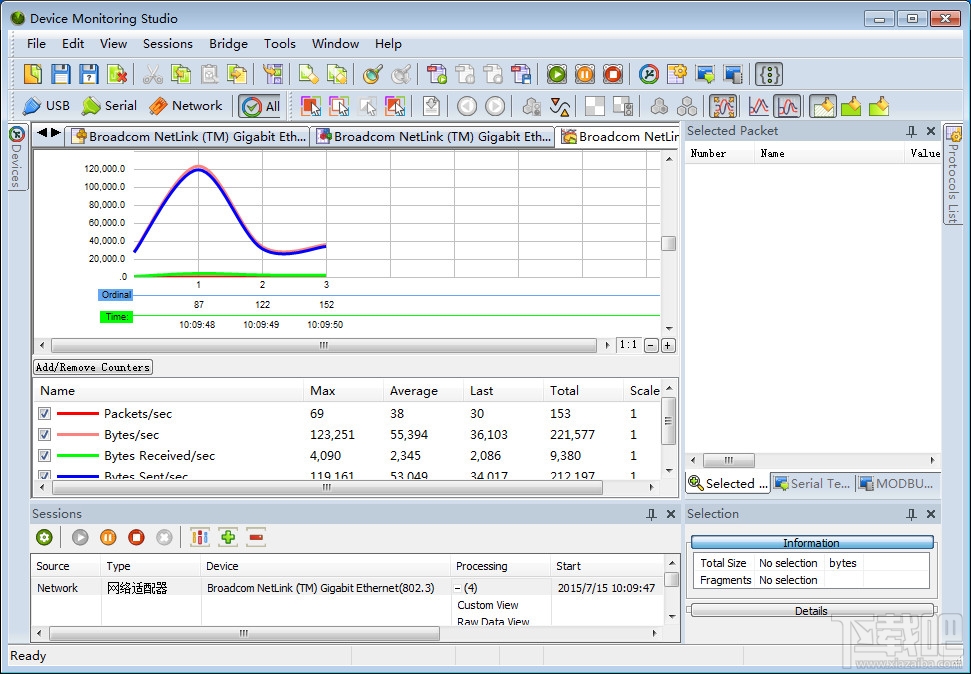Viewport: 971px width, 674px height.
Task: Click green plus icon in Sessions toolbar
Action: (x=228, y=537)
